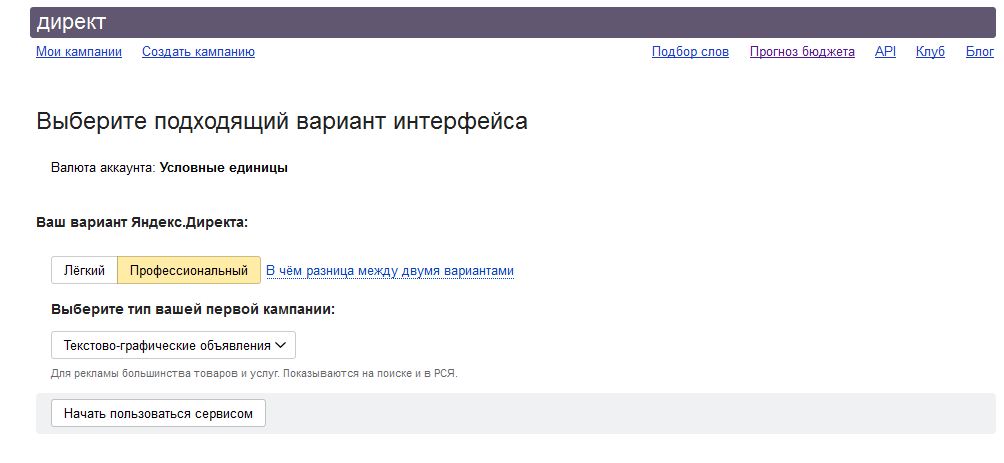Switch to the Лёгкий interface option
This screenshot has width=1004, height=463.
[x=84, y=271]
